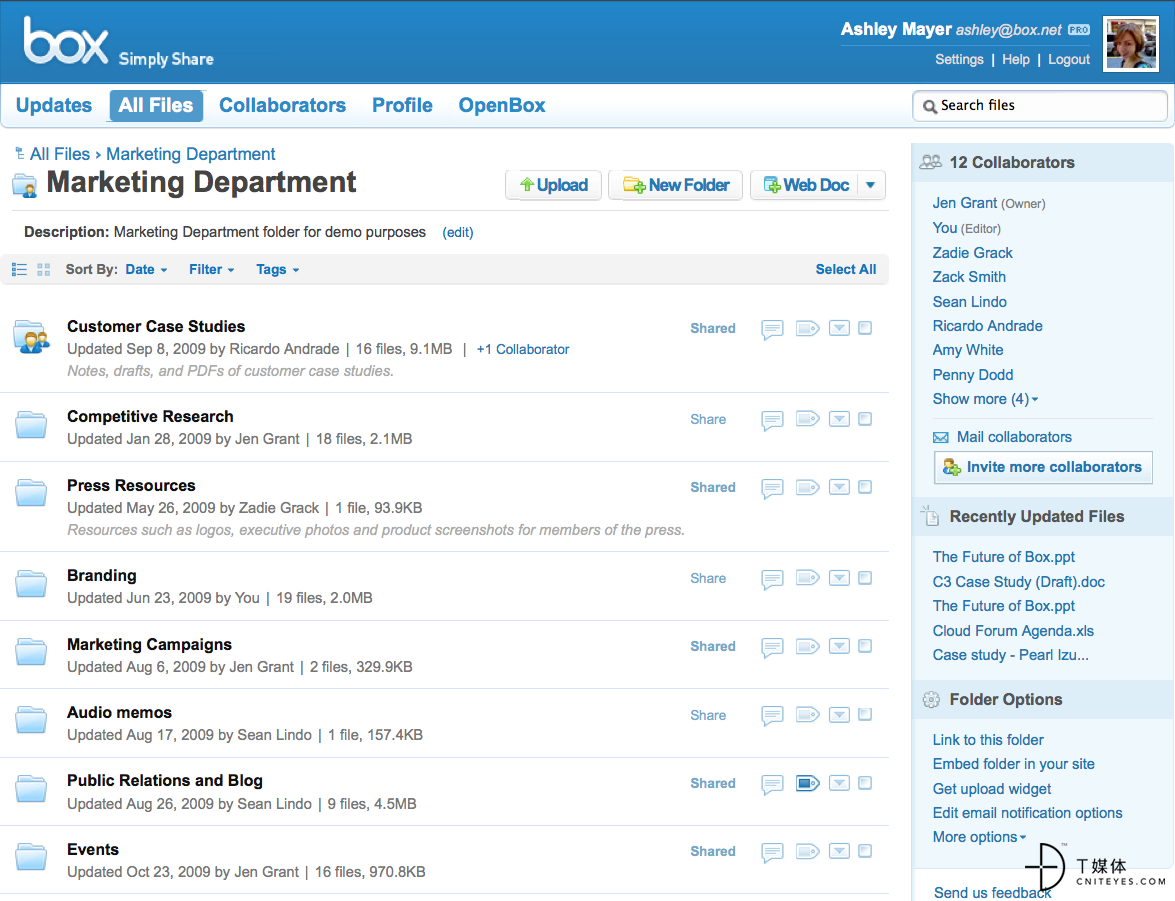The image size is (1175, 901).
Task: Select the Customer Case Studies checkbox
Action: (x=865, y=328)
